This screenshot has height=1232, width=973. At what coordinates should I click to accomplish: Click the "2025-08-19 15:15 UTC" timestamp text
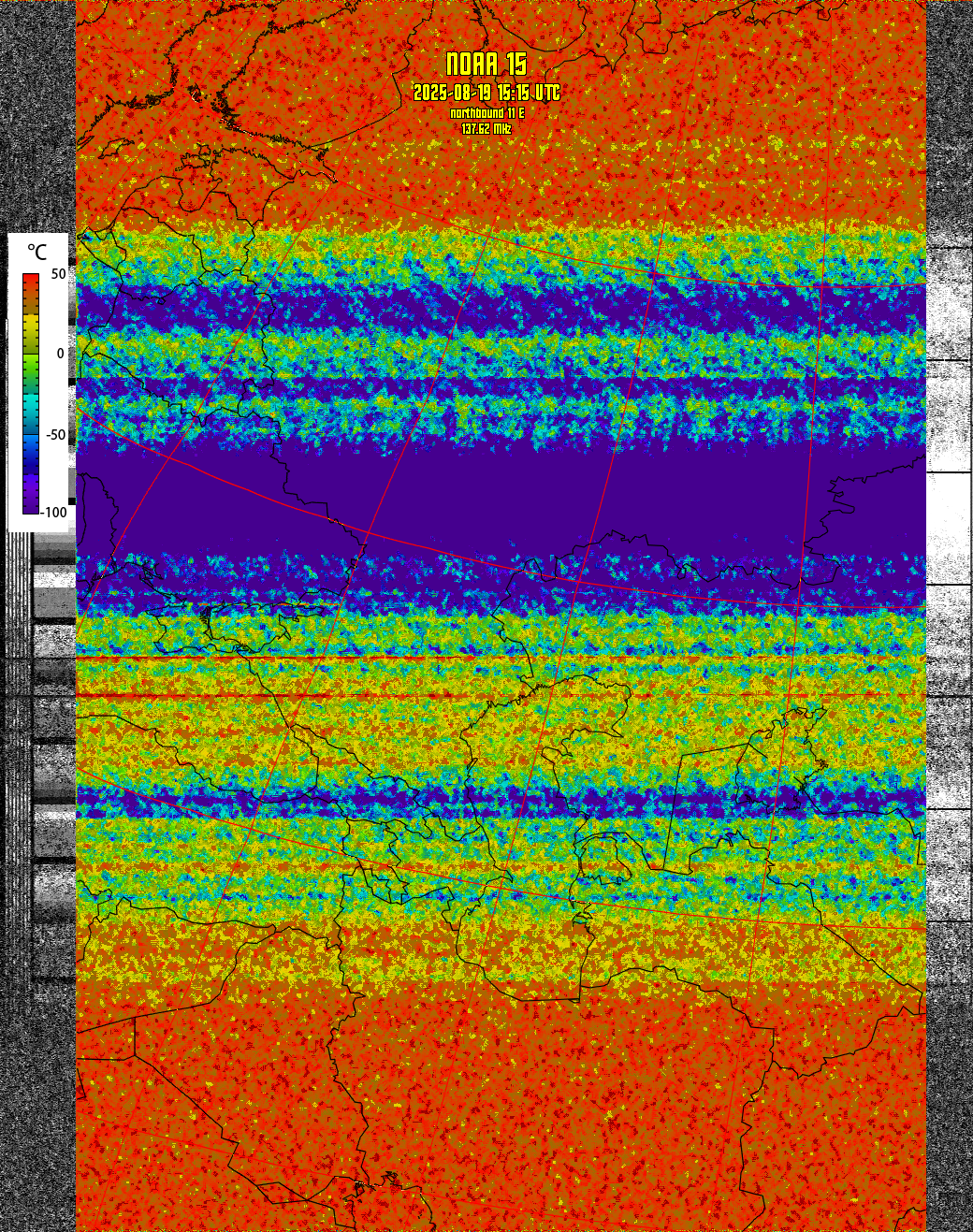486,93
